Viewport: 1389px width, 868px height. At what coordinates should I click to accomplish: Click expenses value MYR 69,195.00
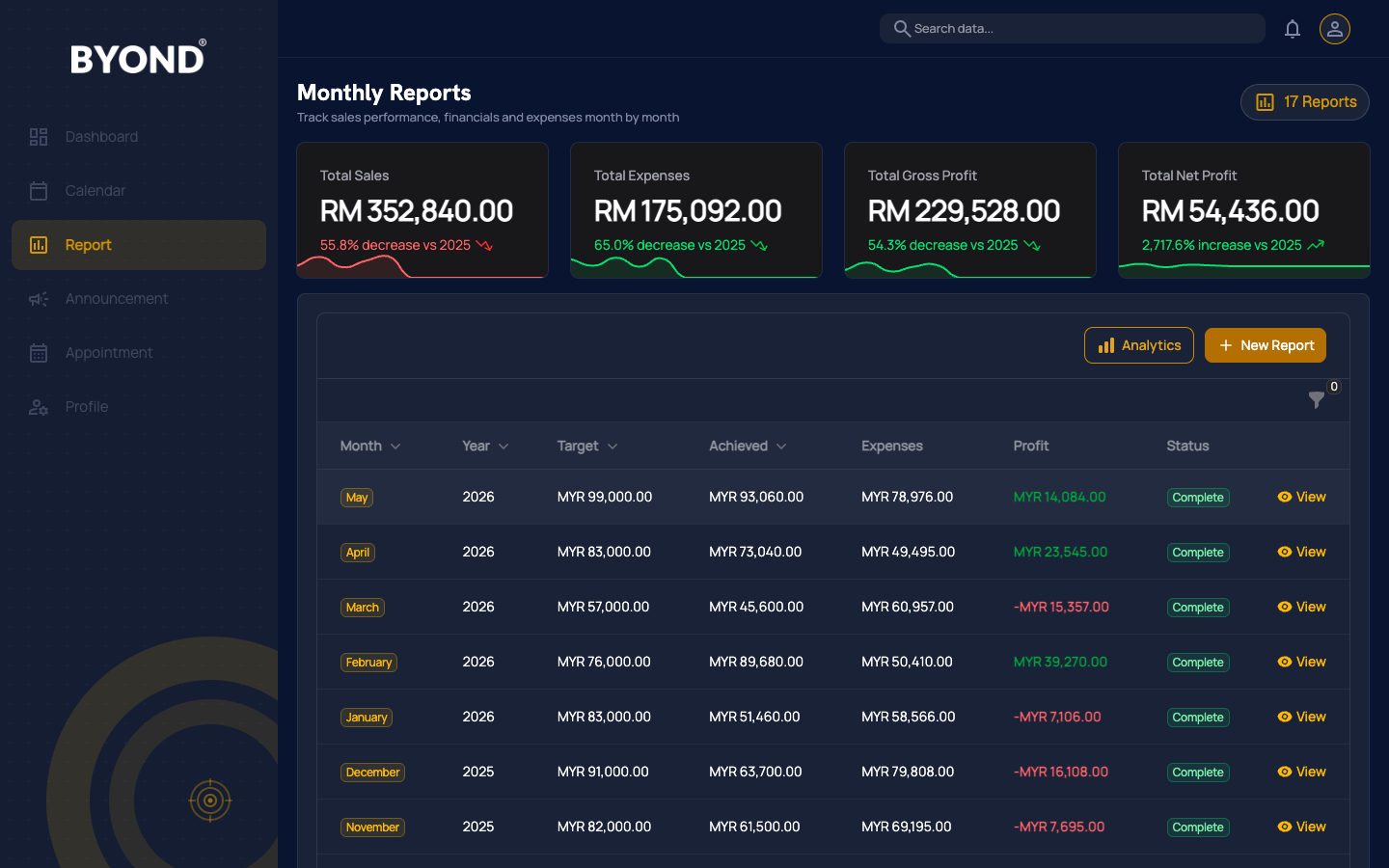(907, 827)
